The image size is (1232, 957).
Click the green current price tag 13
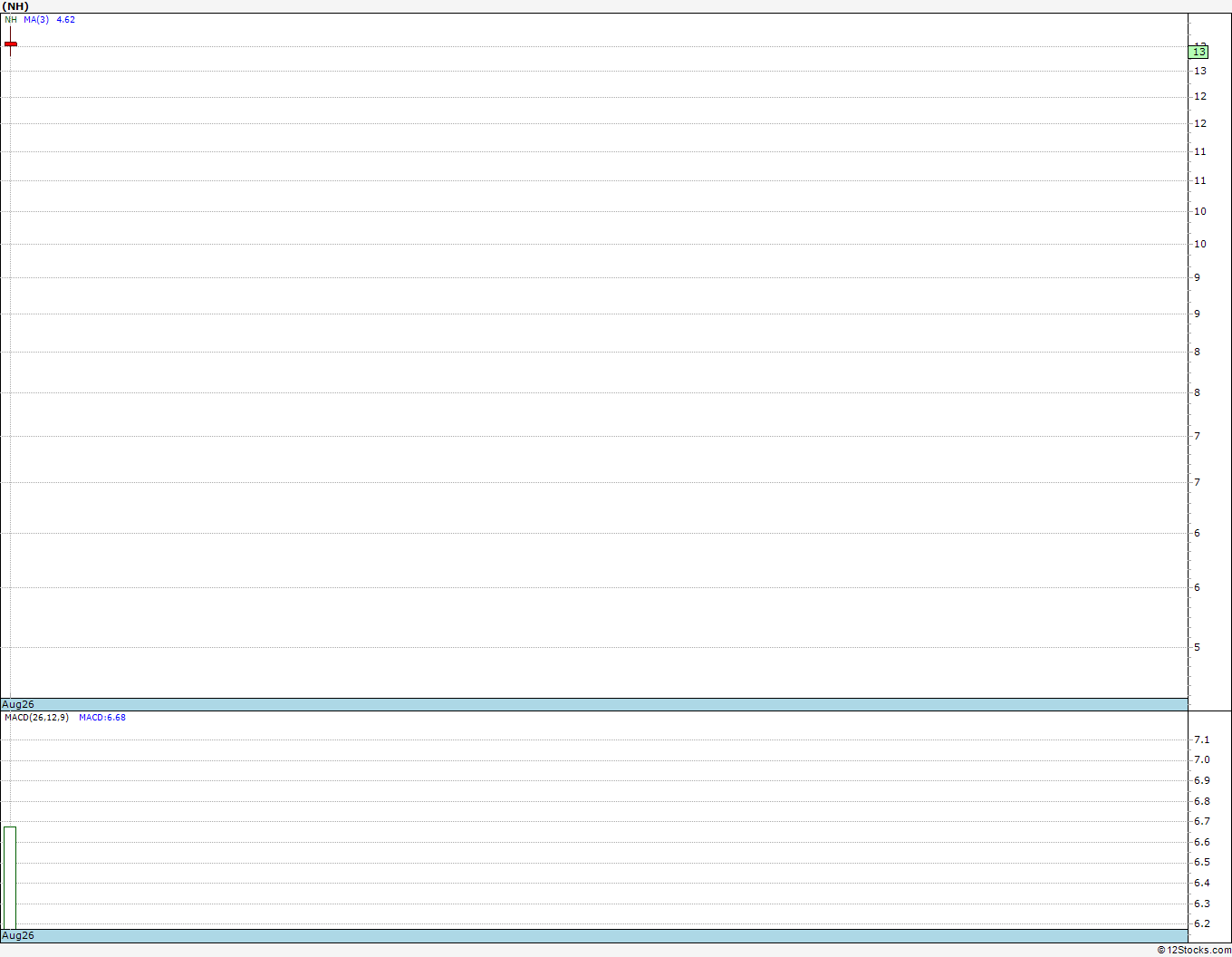[x=1198, y=53]
